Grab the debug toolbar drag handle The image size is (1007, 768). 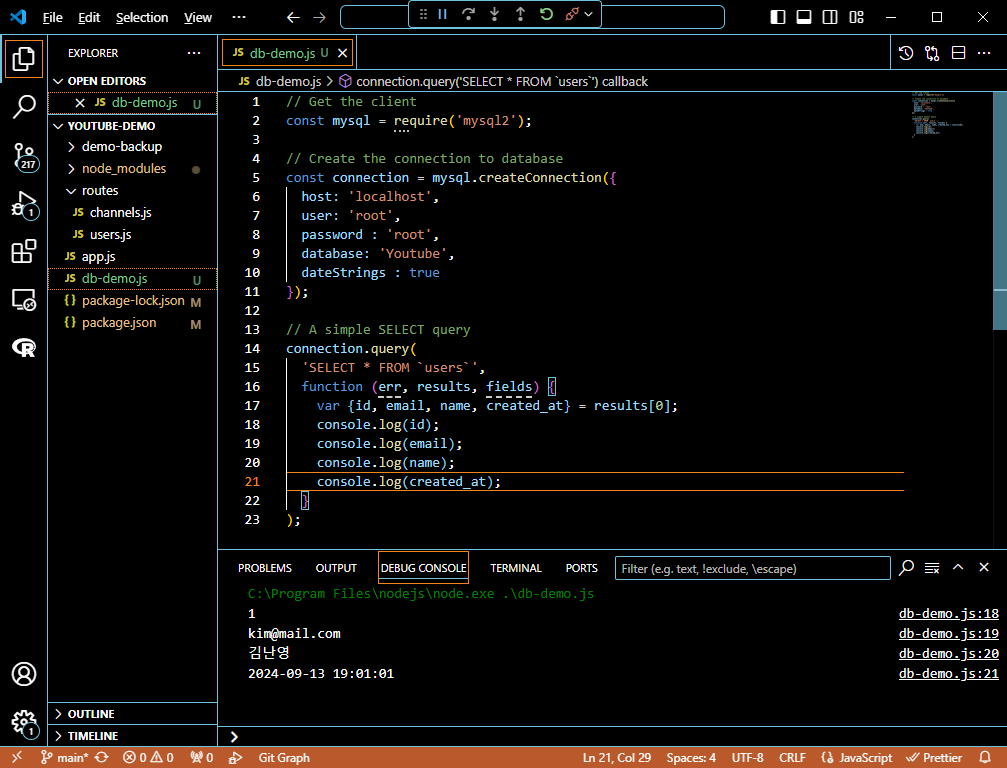pos(423,14)
